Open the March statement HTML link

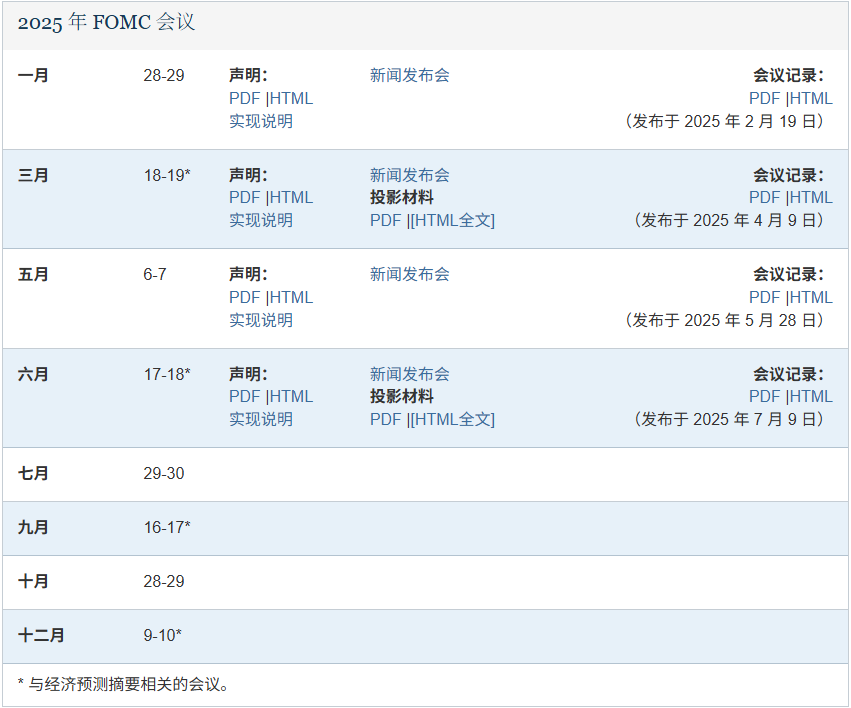coord(291,197)
